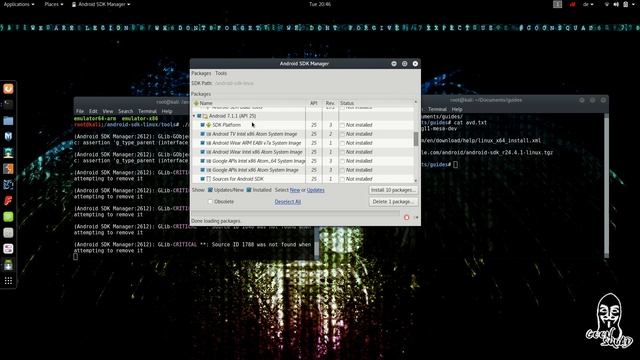
Task: Uncheck Android TV Intel x86 Atom System Image
Action: (x=202, y=134)
